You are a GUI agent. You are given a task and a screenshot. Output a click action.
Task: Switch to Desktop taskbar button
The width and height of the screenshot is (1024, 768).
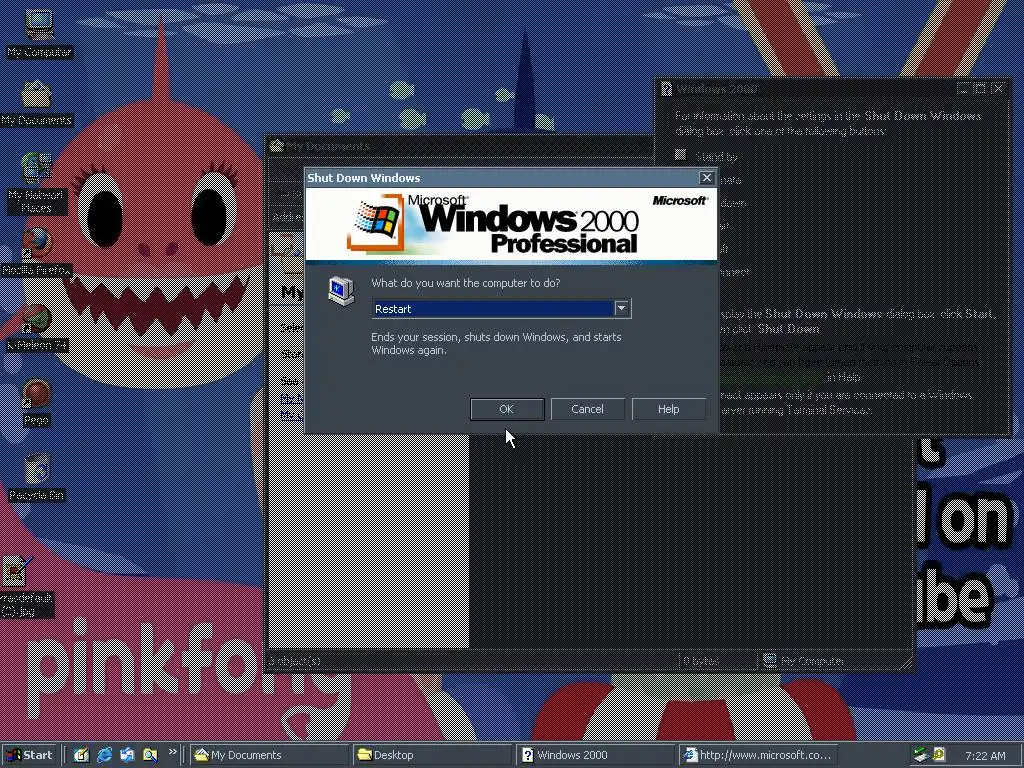point(432,755)
